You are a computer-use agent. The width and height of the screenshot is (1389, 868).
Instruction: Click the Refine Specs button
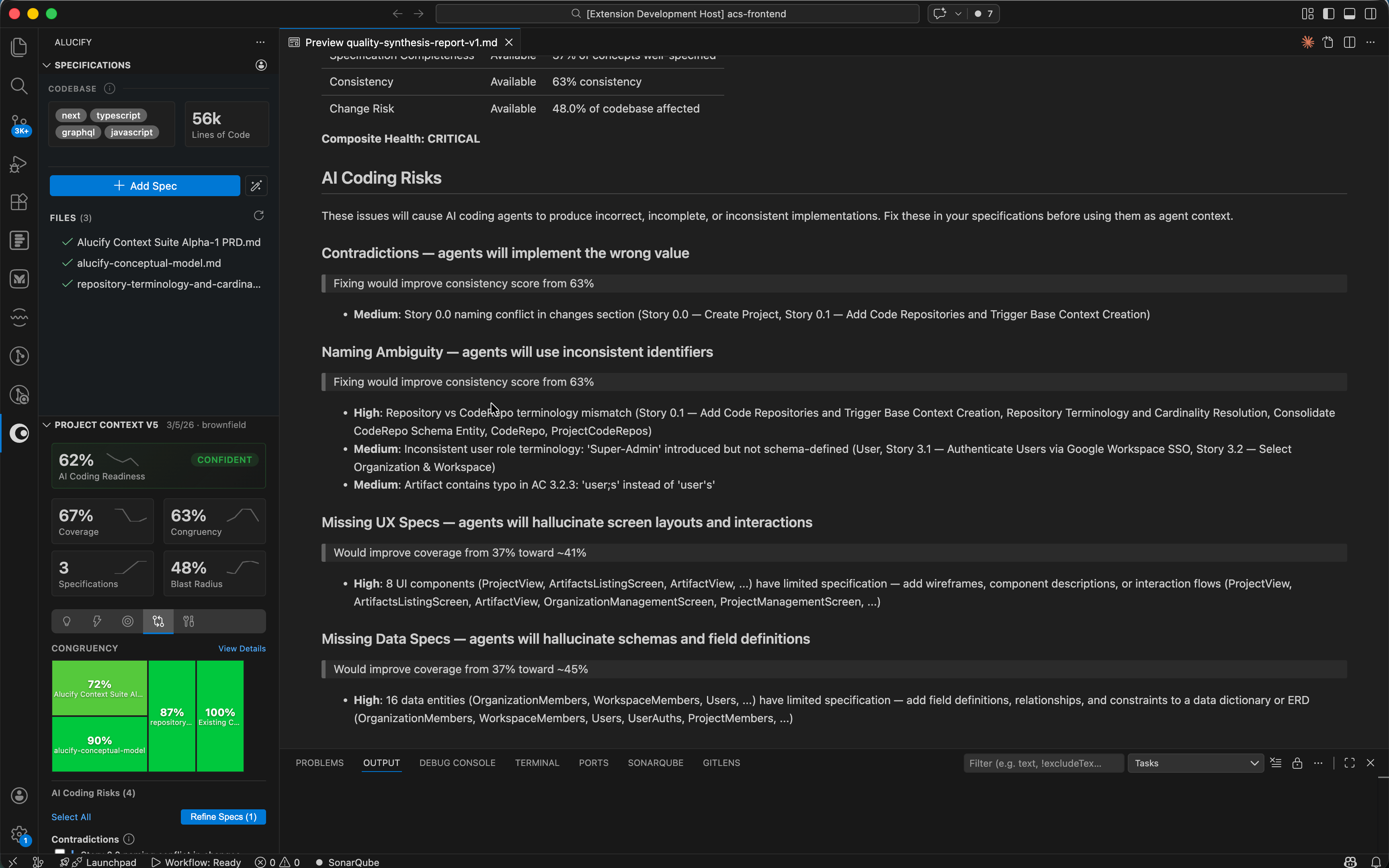[223, 816]
